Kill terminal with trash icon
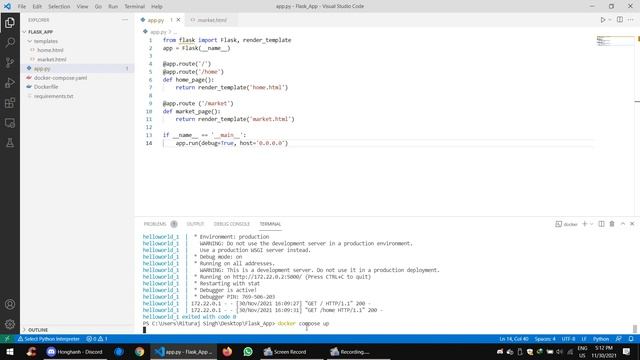 pyautogui.click(x=612, y=224)
